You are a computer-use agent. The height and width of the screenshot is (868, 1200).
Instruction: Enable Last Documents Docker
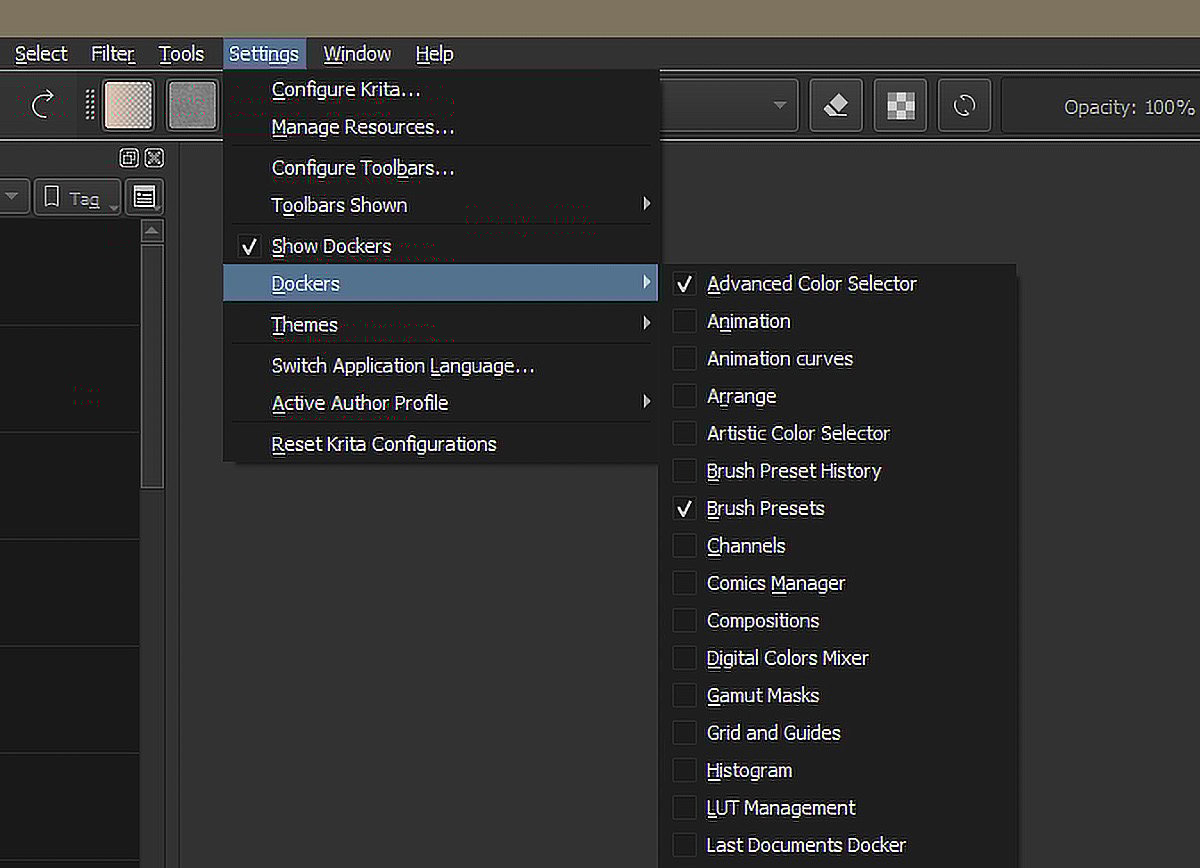point(838,845)
